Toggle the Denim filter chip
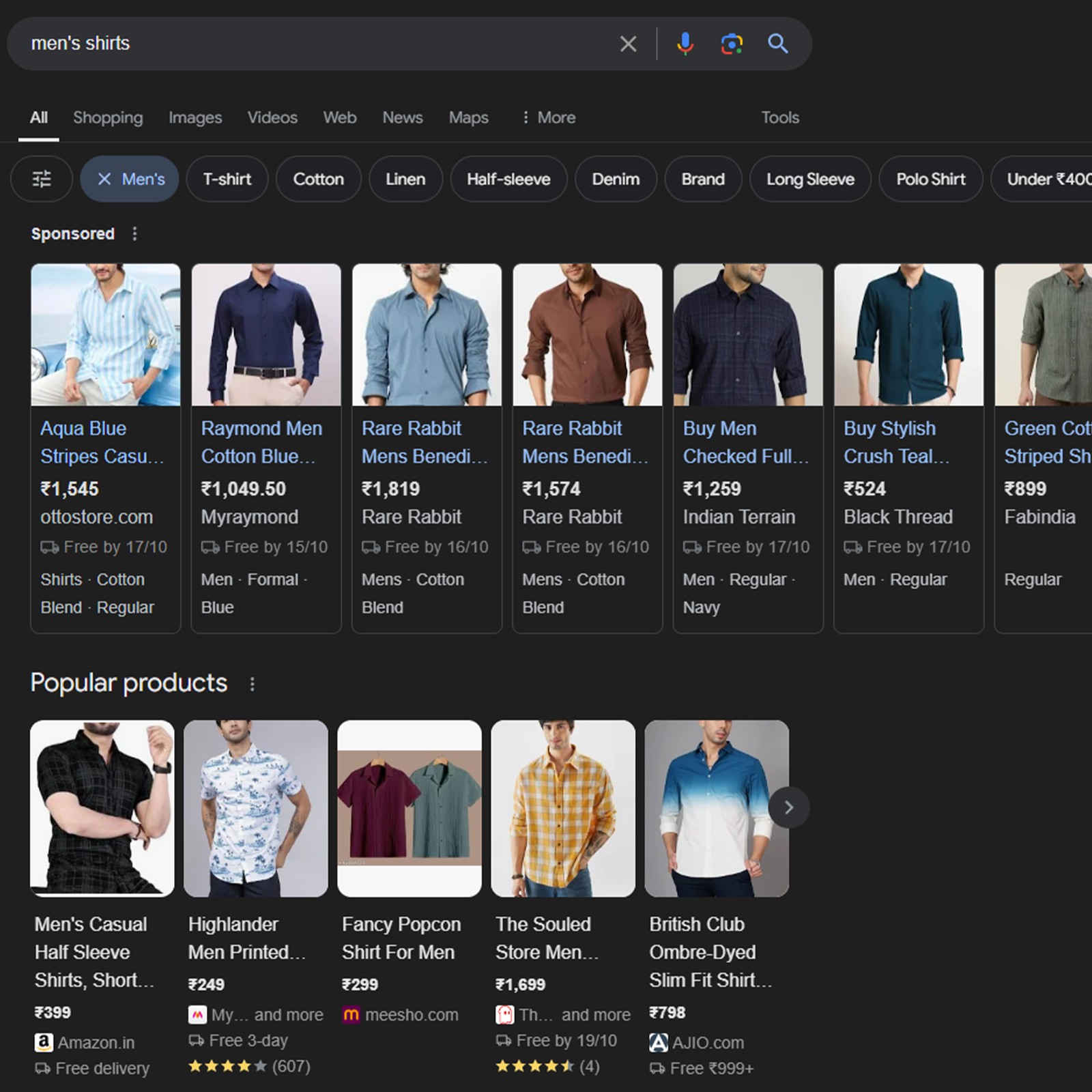Image resolution: width=1092 pixels, height=1092 pixels. pos(616,179)
